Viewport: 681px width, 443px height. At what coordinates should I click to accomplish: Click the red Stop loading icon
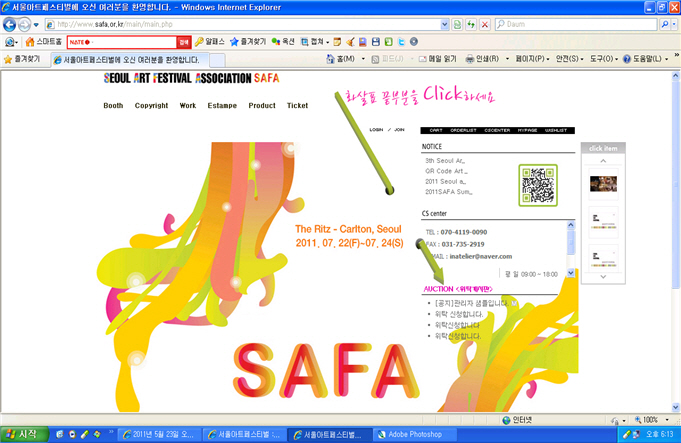[485, 23]
